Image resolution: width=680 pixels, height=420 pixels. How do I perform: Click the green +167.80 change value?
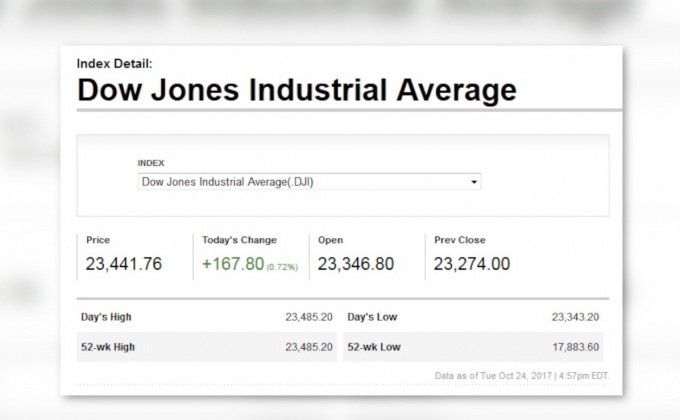point(232,264)
